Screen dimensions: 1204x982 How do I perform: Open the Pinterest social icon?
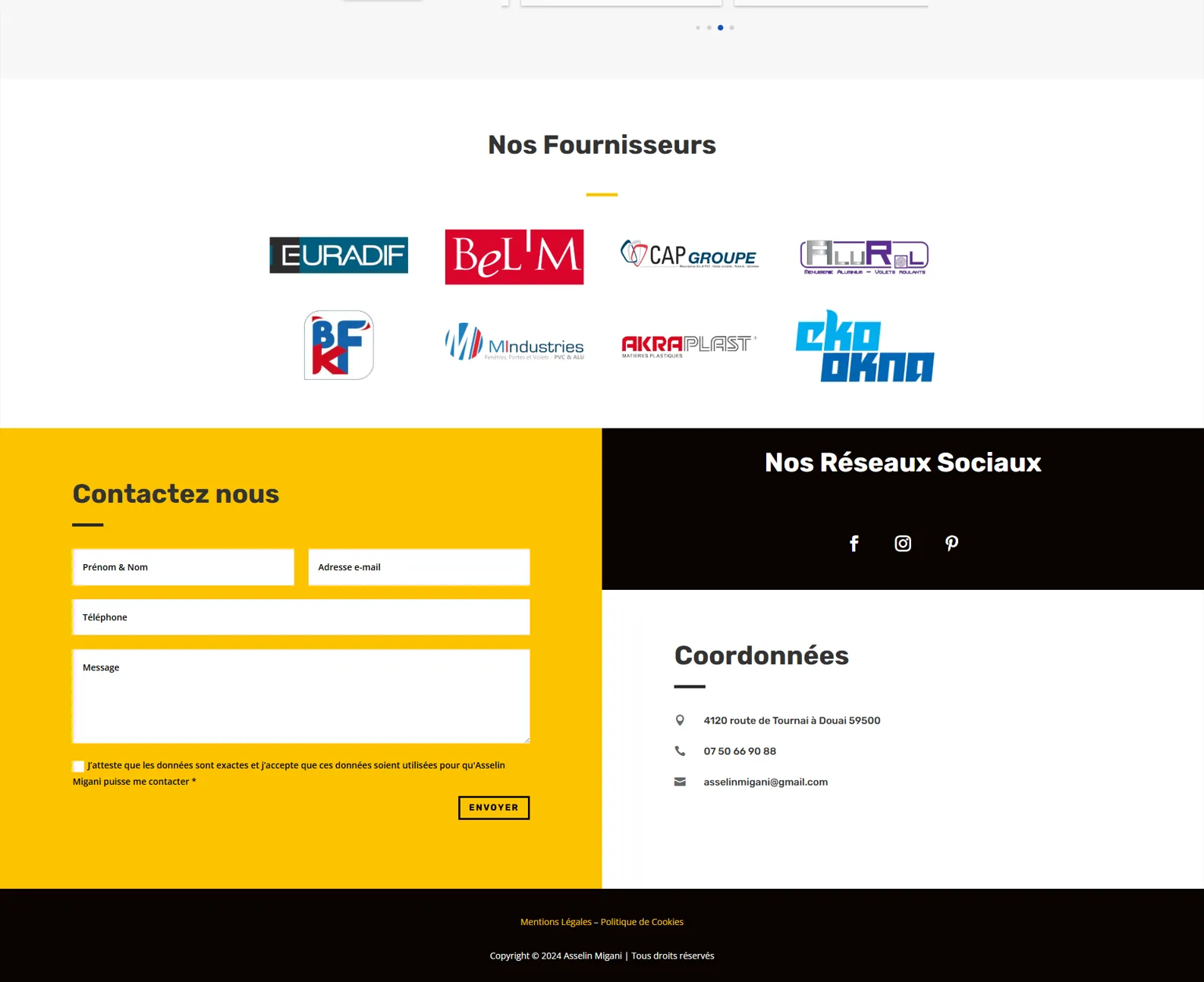coord(951,544)
